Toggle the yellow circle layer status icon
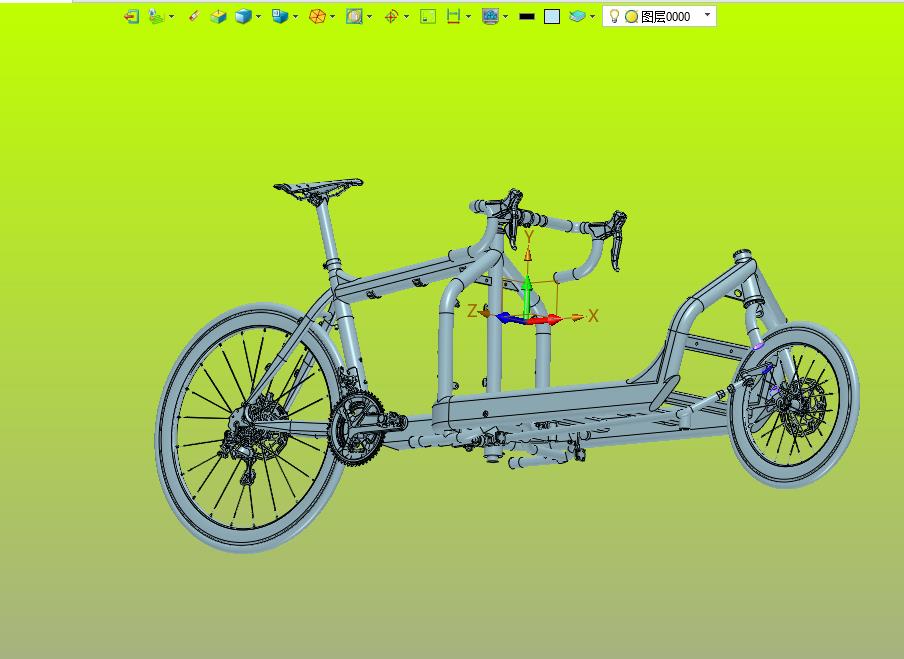Image resolution: width=904 pixels, height=659 pixels. (x=631, y=16)
